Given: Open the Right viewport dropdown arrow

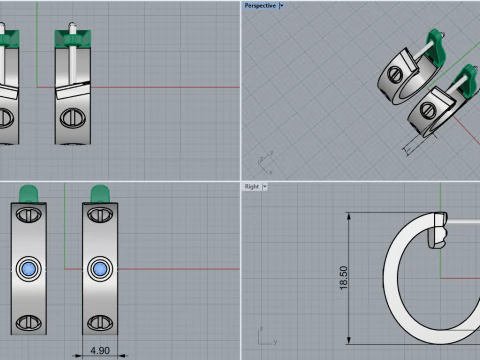Looking at the screenshot, I should click(265, 187).
